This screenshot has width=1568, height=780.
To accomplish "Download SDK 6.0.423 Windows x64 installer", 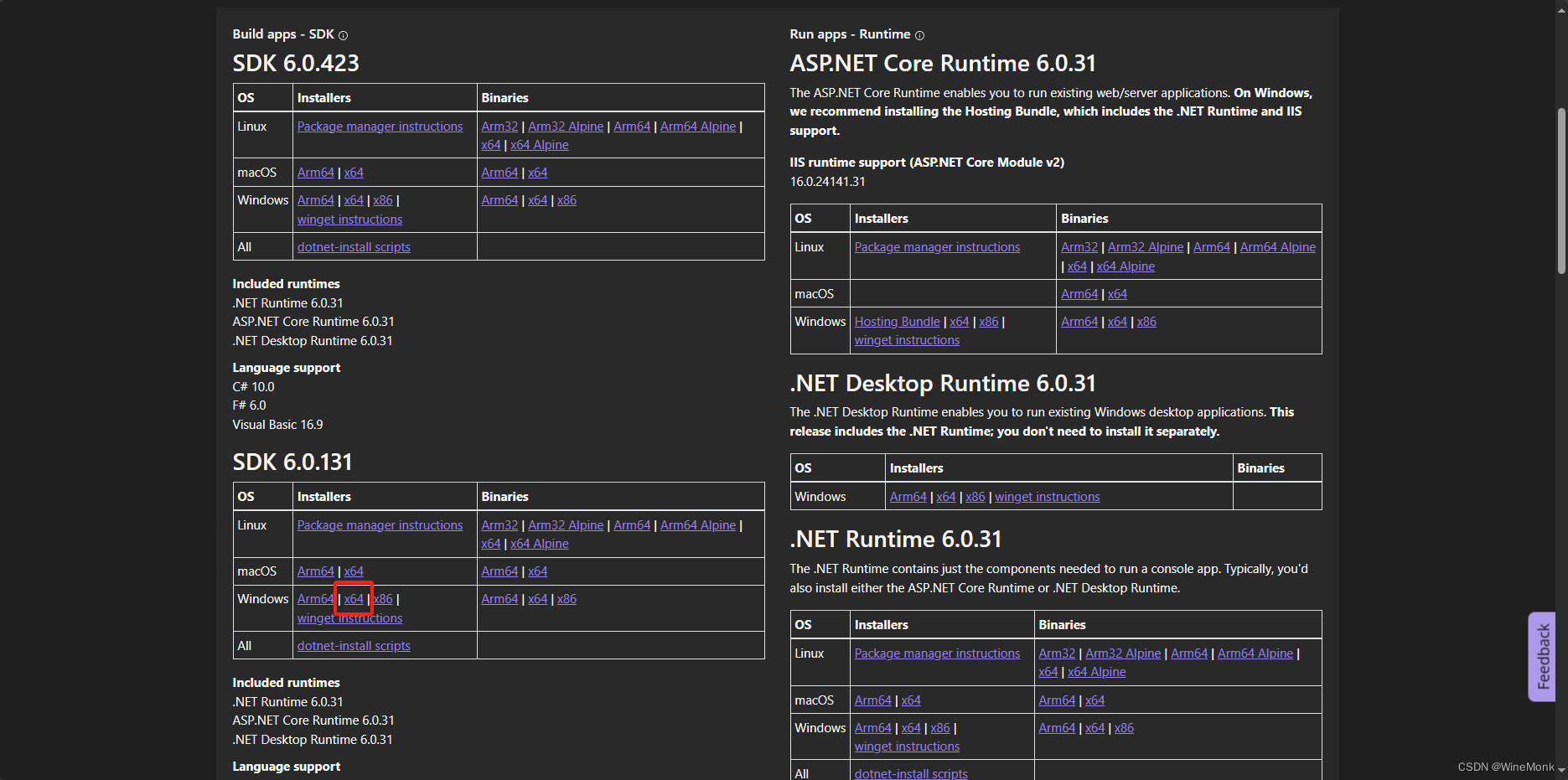I will (354, 200).
